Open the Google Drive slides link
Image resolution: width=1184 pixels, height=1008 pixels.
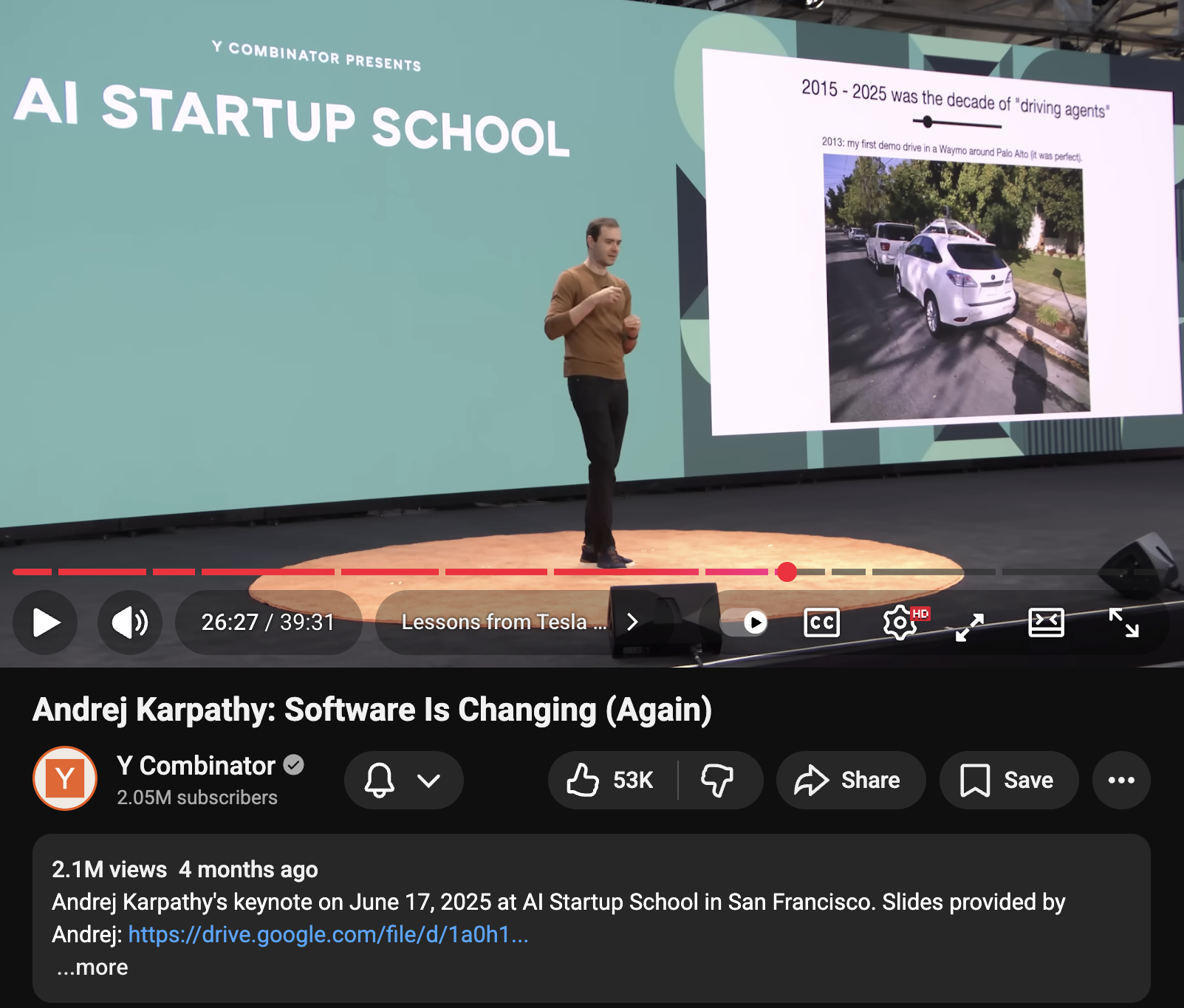coord(328,935)
